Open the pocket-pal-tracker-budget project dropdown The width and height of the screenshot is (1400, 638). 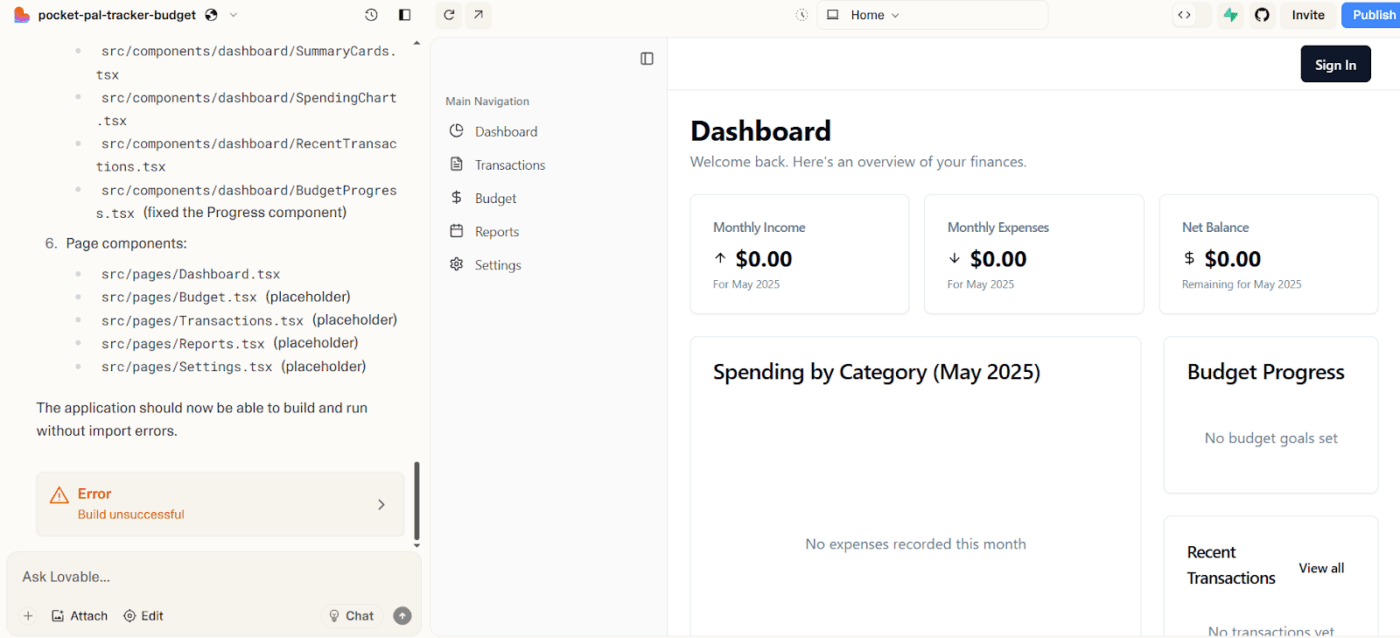[233, 14]
